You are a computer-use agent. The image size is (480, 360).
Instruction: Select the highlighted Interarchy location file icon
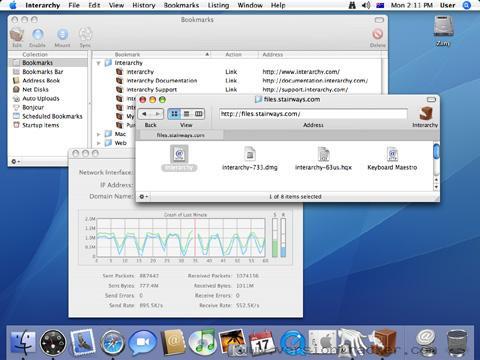coord(179,154)
